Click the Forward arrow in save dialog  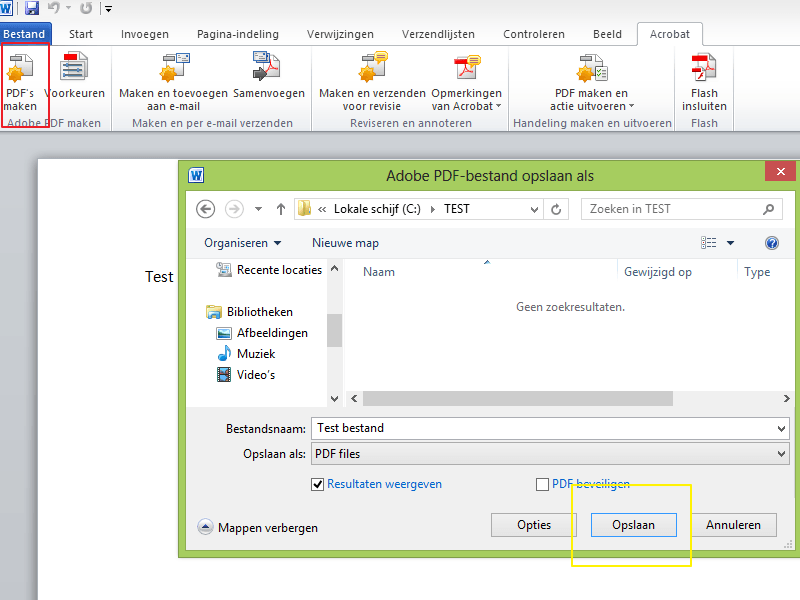coord(234,209)
